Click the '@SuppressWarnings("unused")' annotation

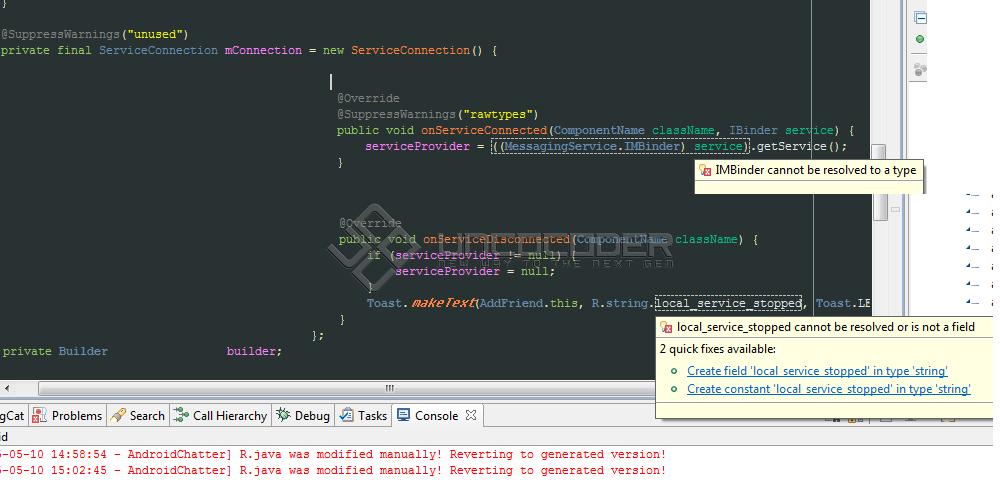click(x=95, y=34)
